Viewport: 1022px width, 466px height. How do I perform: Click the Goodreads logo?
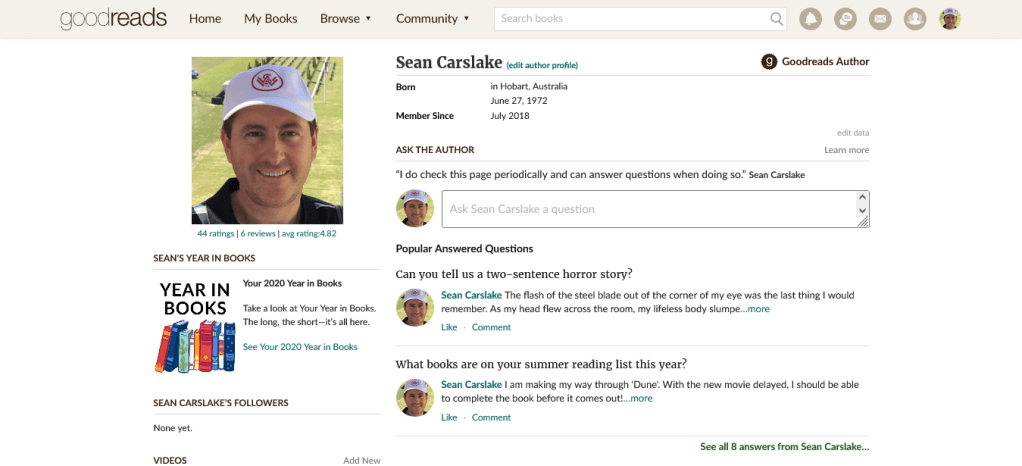pos(113,19)
